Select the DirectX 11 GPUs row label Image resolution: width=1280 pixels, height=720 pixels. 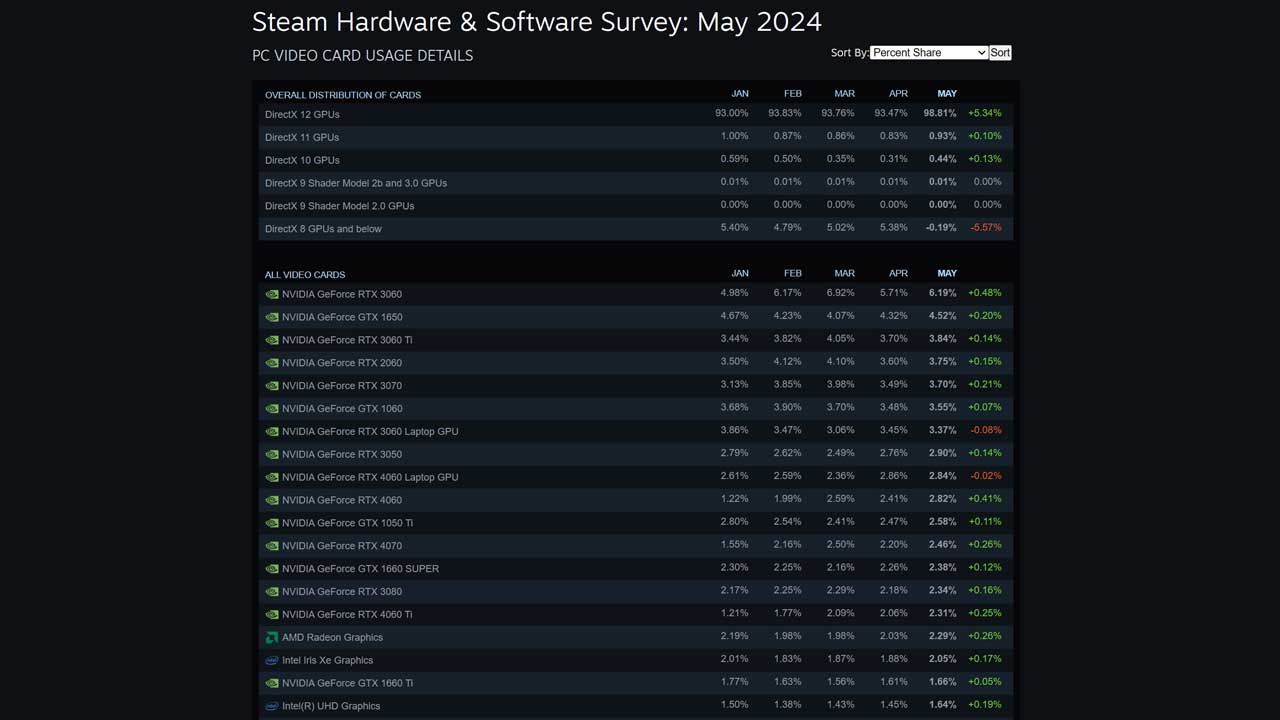302,137
